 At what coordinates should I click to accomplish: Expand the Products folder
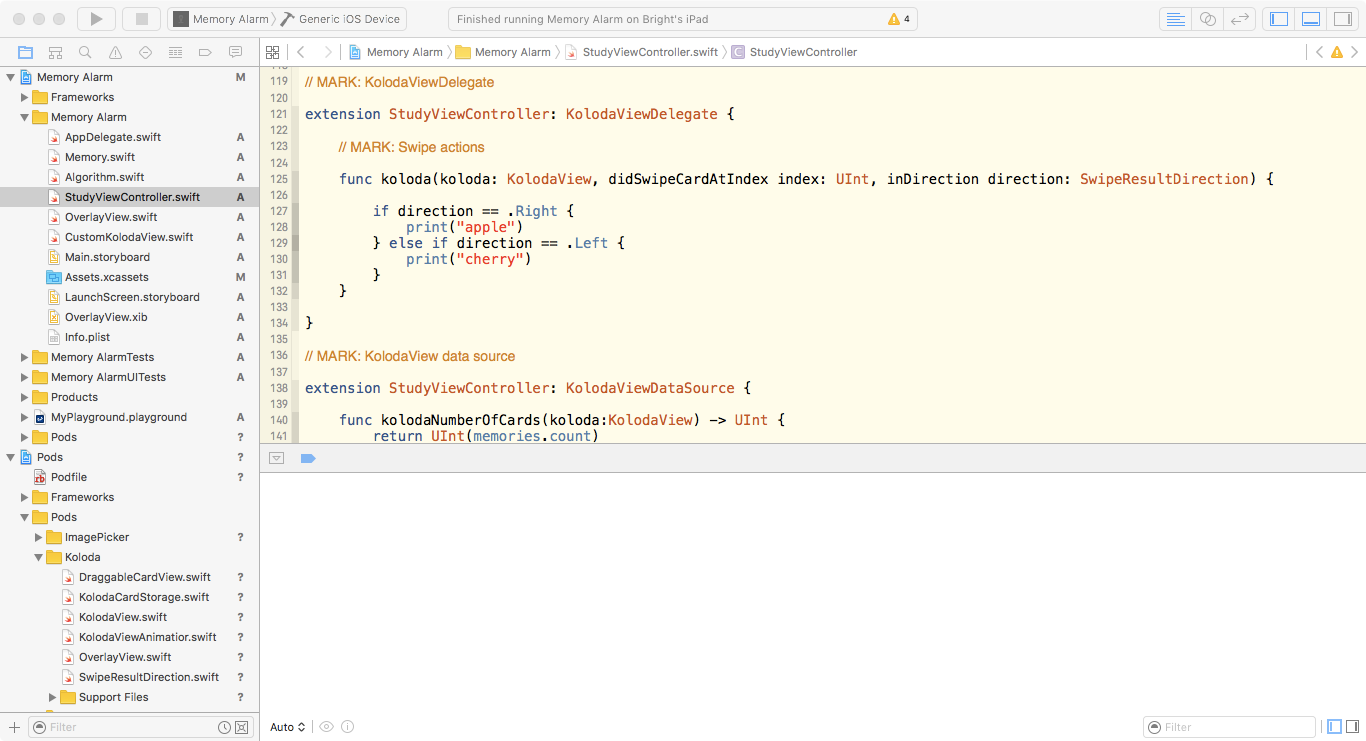point(25,397)
